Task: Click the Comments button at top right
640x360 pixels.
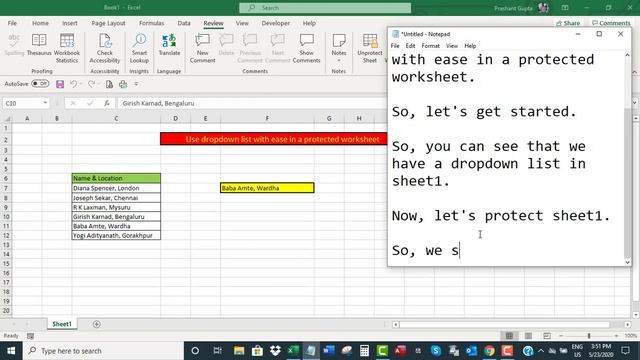Action: pos(611,23)
